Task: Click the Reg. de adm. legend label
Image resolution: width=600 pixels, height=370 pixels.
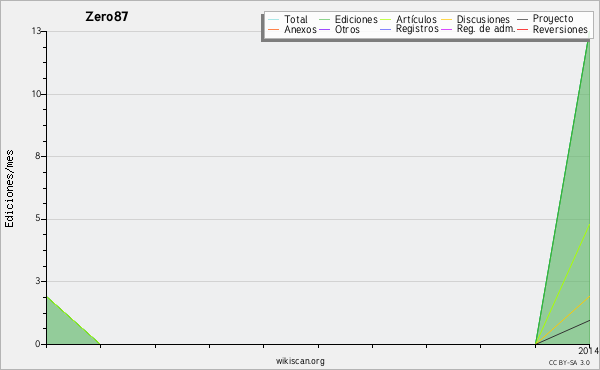Action: tap(486, 29)
